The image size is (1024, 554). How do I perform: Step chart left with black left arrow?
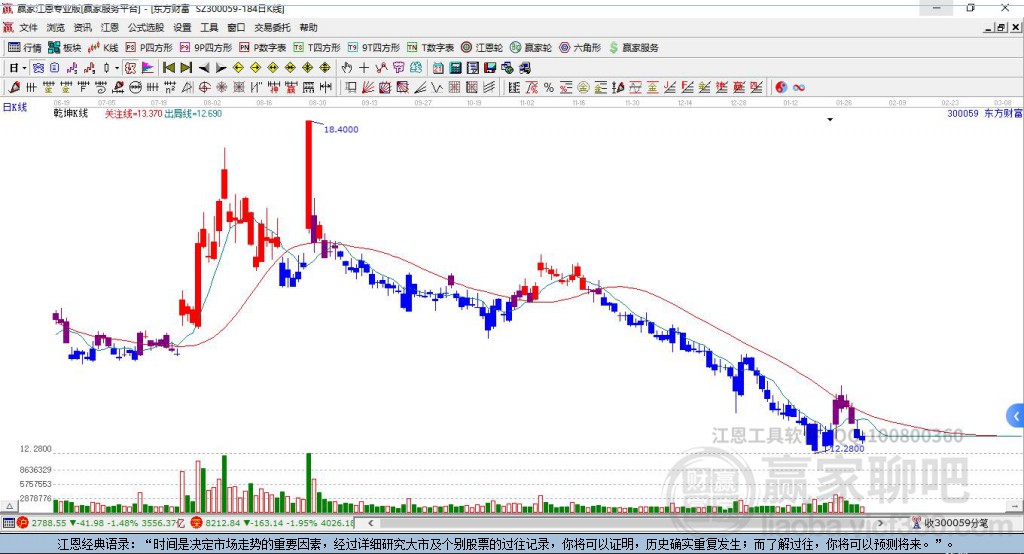204,68
